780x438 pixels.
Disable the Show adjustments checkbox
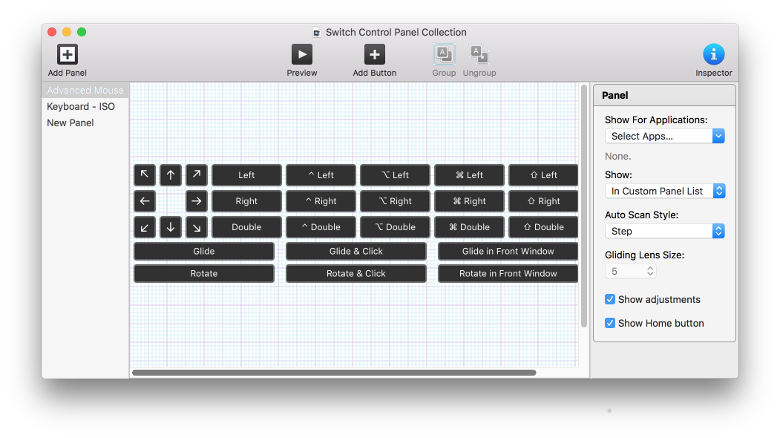[x=610, y=299]
